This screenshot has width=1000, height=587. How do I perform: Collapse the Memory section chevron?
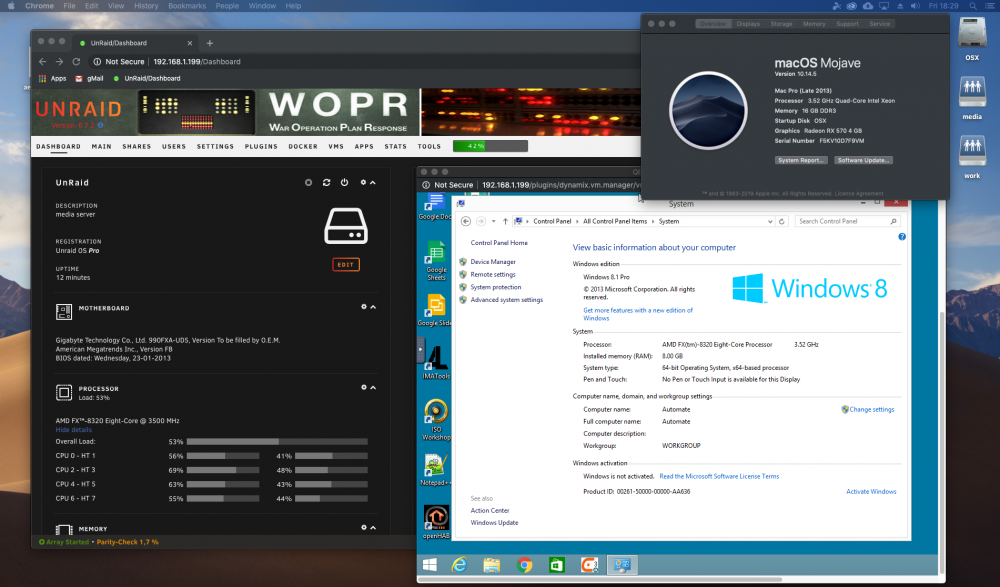click(x=373, y=528)
